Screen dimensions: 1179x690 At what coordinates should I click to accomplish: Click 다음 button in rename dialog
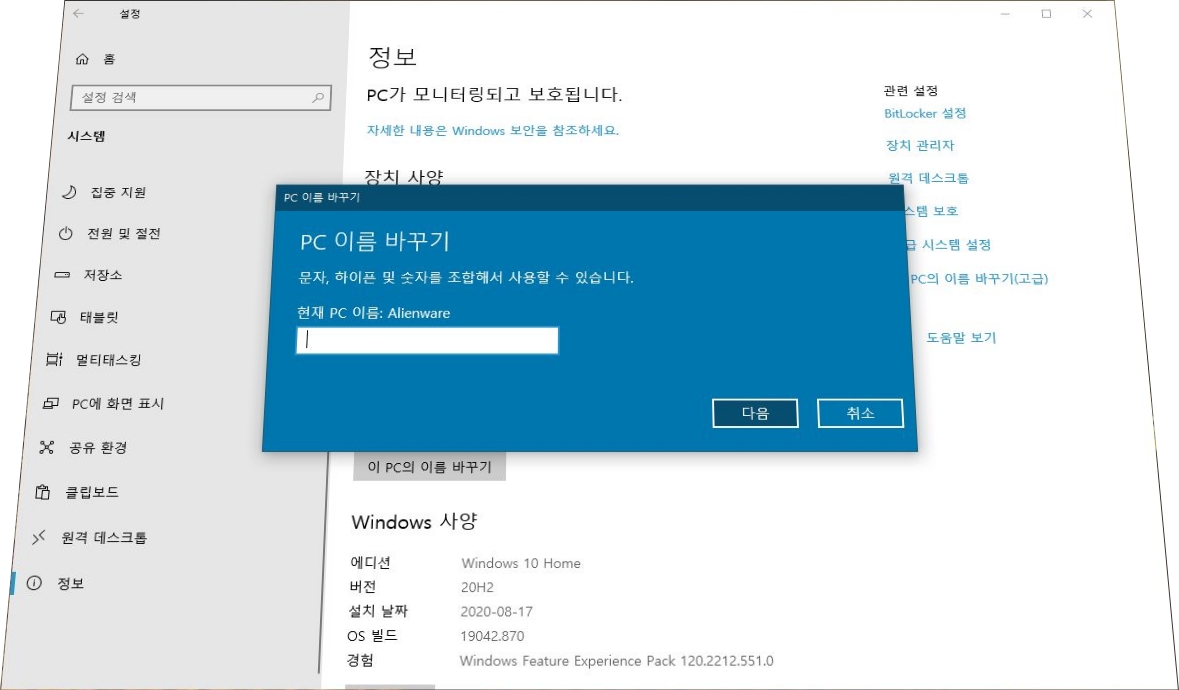(x=755, y=413)
